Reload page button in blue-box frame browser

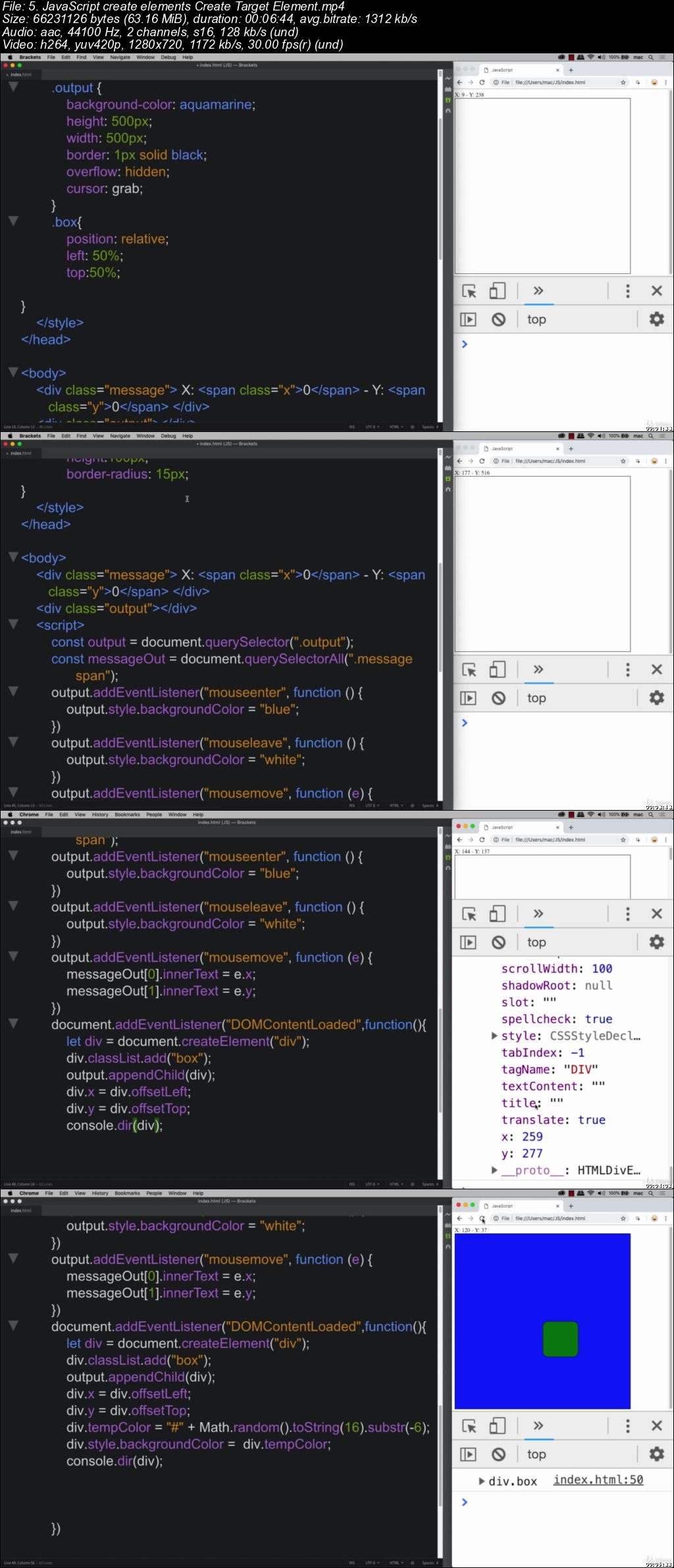click(482, 1219)
